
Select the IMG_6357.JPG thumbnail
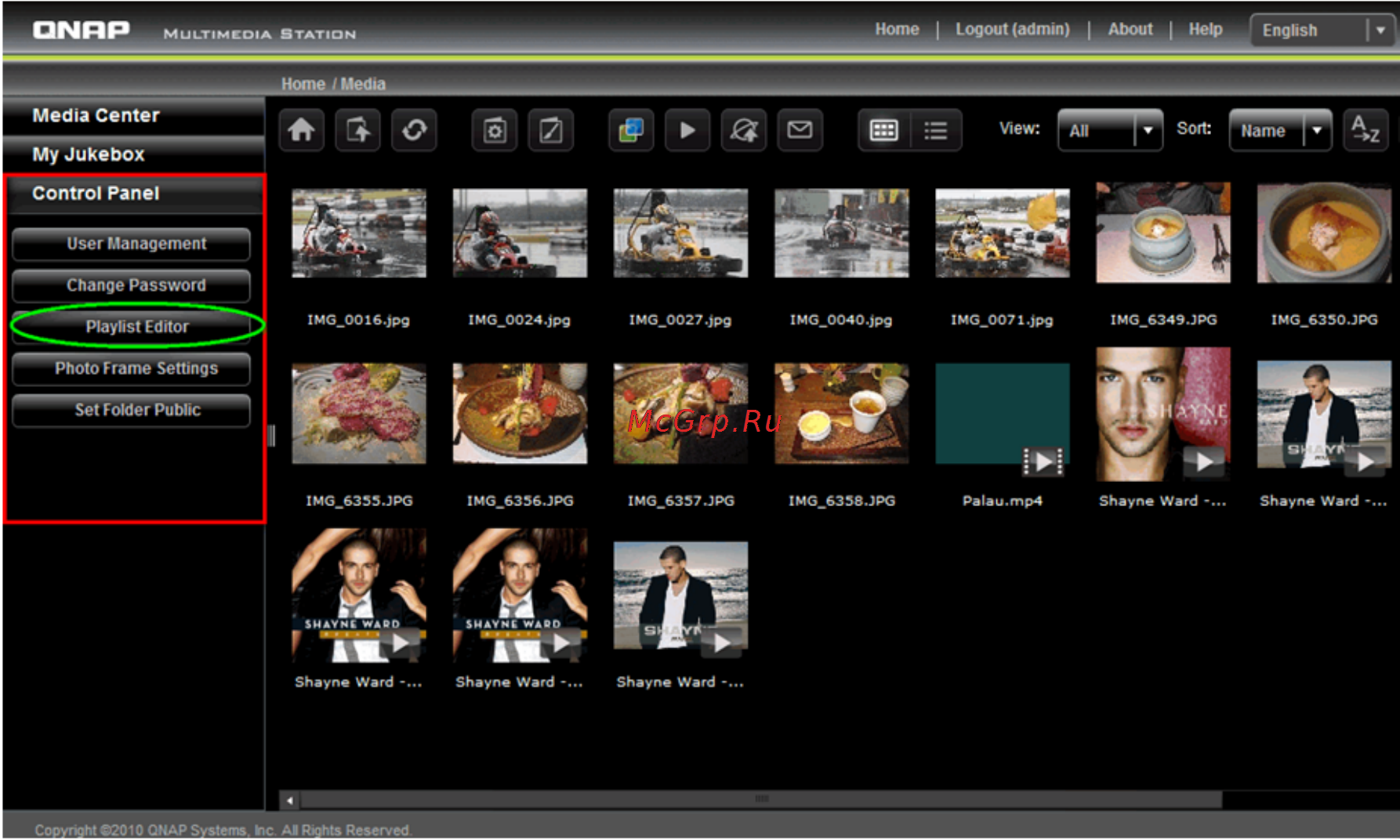pyautogui.click(x=680, y=414)
